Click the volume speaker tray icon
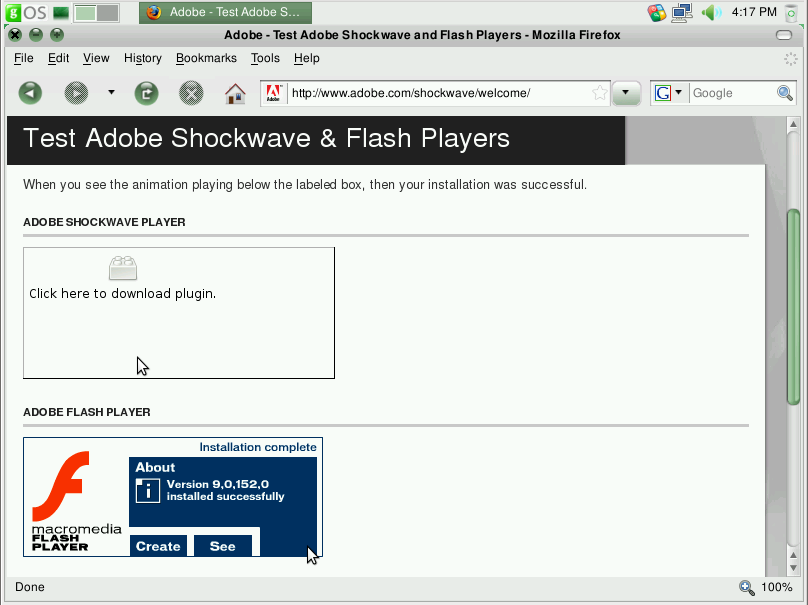The height and width of the screenshot is (605, 808). (711, 12)
